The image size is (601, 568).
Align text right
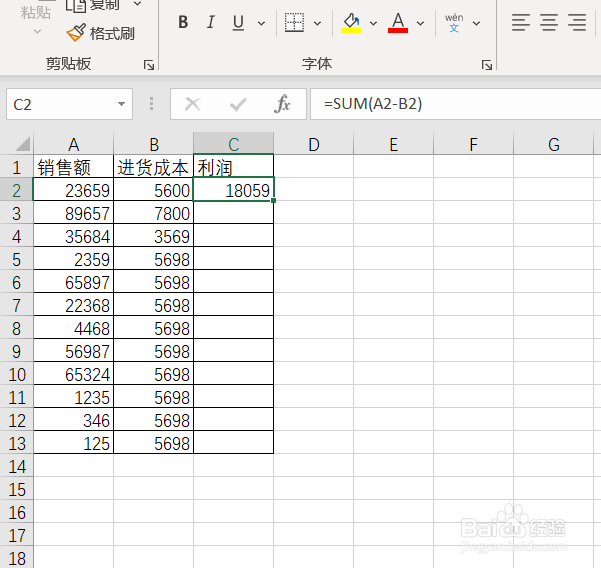coord(577,22)
